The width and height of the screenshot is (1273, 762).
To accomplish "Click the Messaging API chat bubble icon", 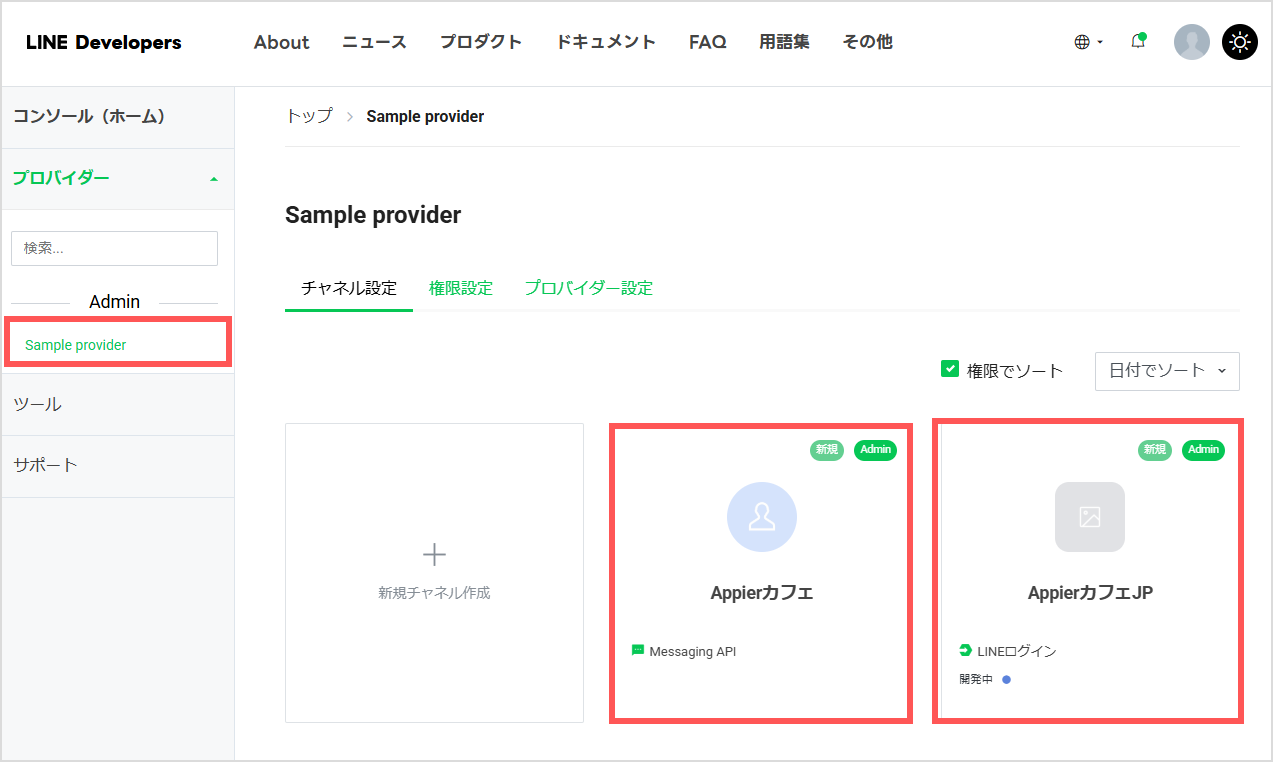I will [x=638, y=650].
